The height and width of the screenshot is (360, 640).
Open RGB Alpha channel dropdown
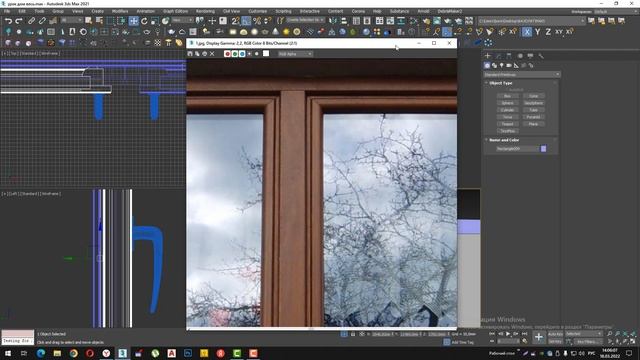tap(295, 54)
